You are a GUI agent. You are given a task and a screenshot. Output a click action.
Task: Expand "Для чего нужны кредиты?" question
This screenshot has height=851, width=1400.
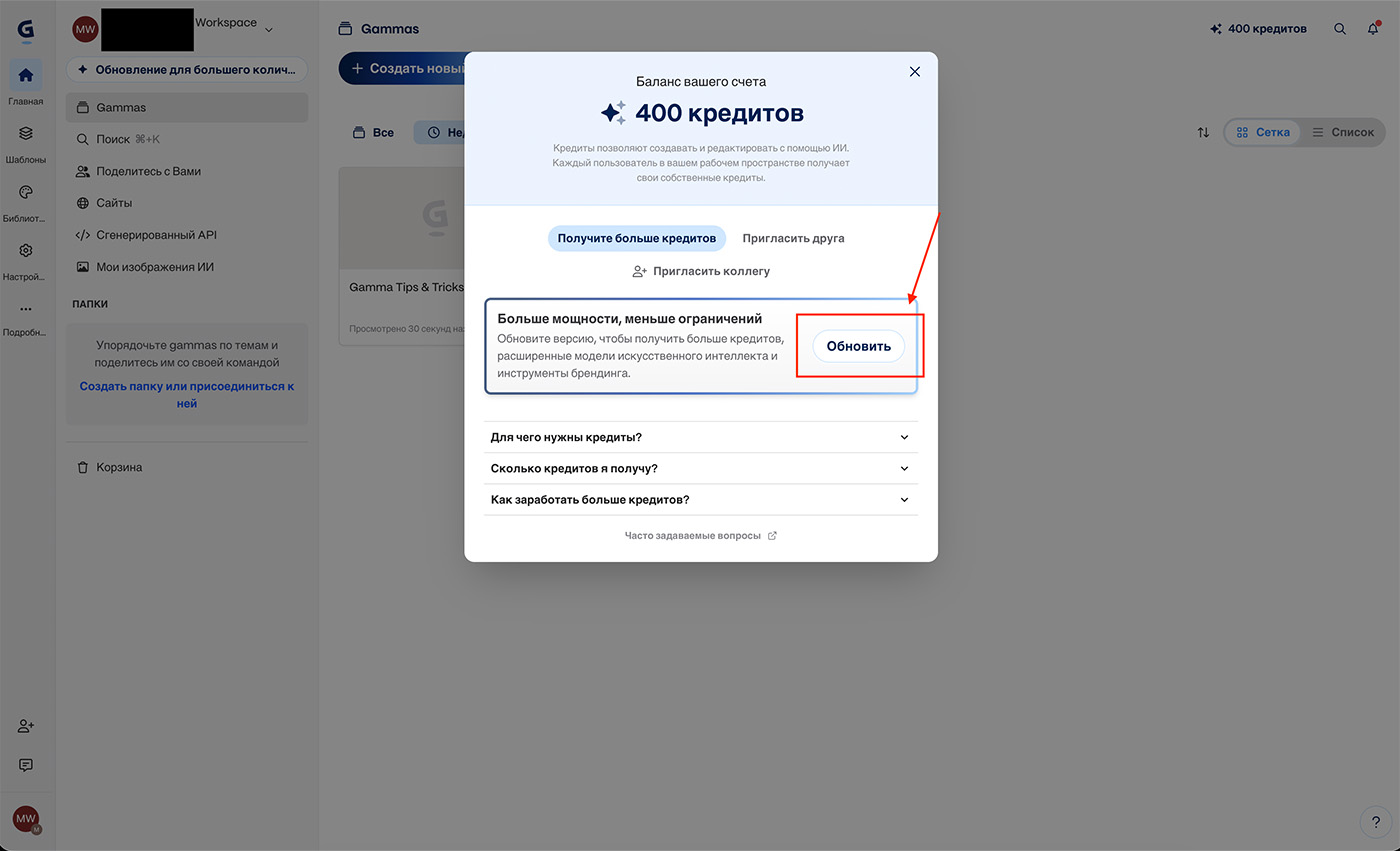click(x=700, y=437)
